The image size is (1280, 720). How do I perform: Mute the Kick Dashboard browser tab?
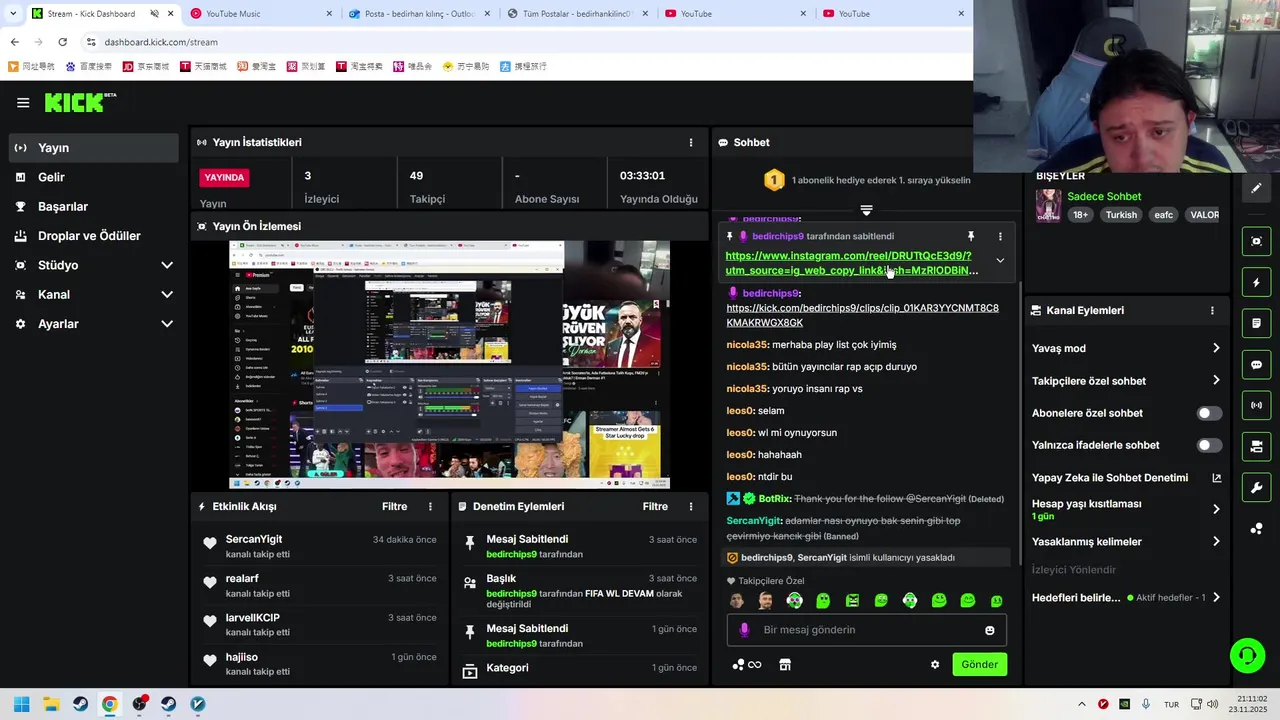[154, 14]
